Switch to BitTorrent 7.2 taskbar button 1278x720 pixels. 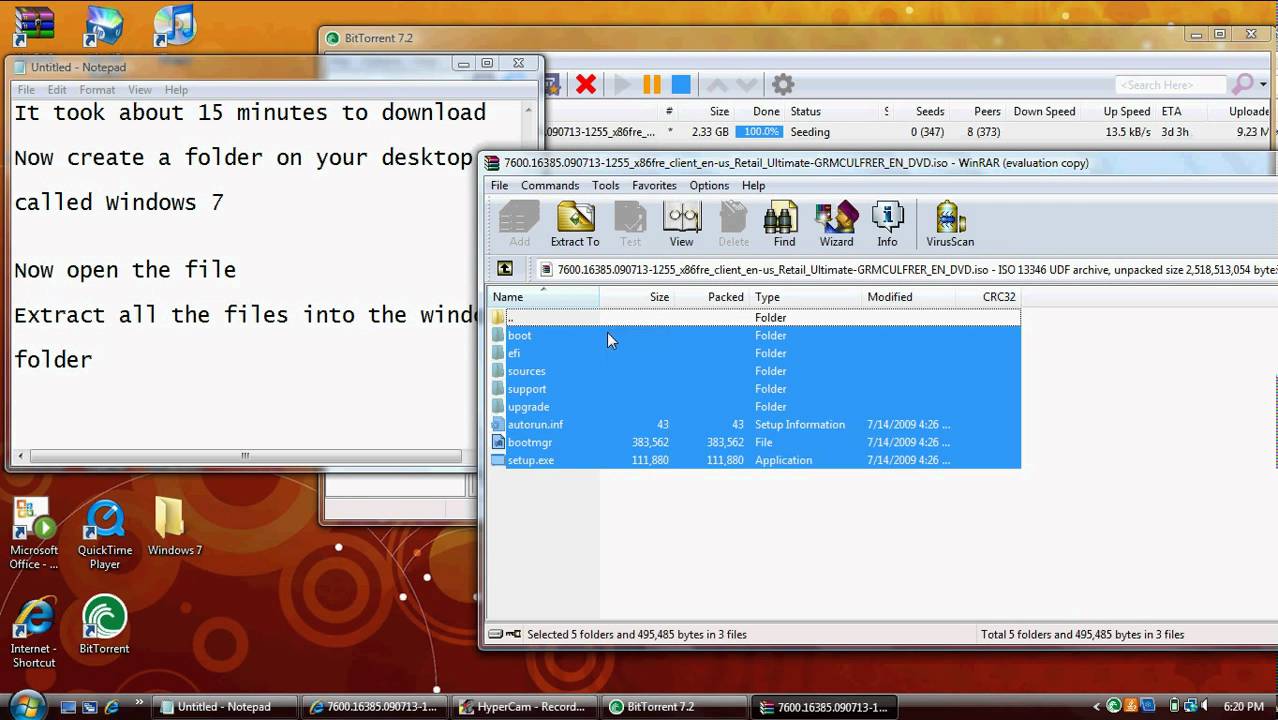pos(676,706)
